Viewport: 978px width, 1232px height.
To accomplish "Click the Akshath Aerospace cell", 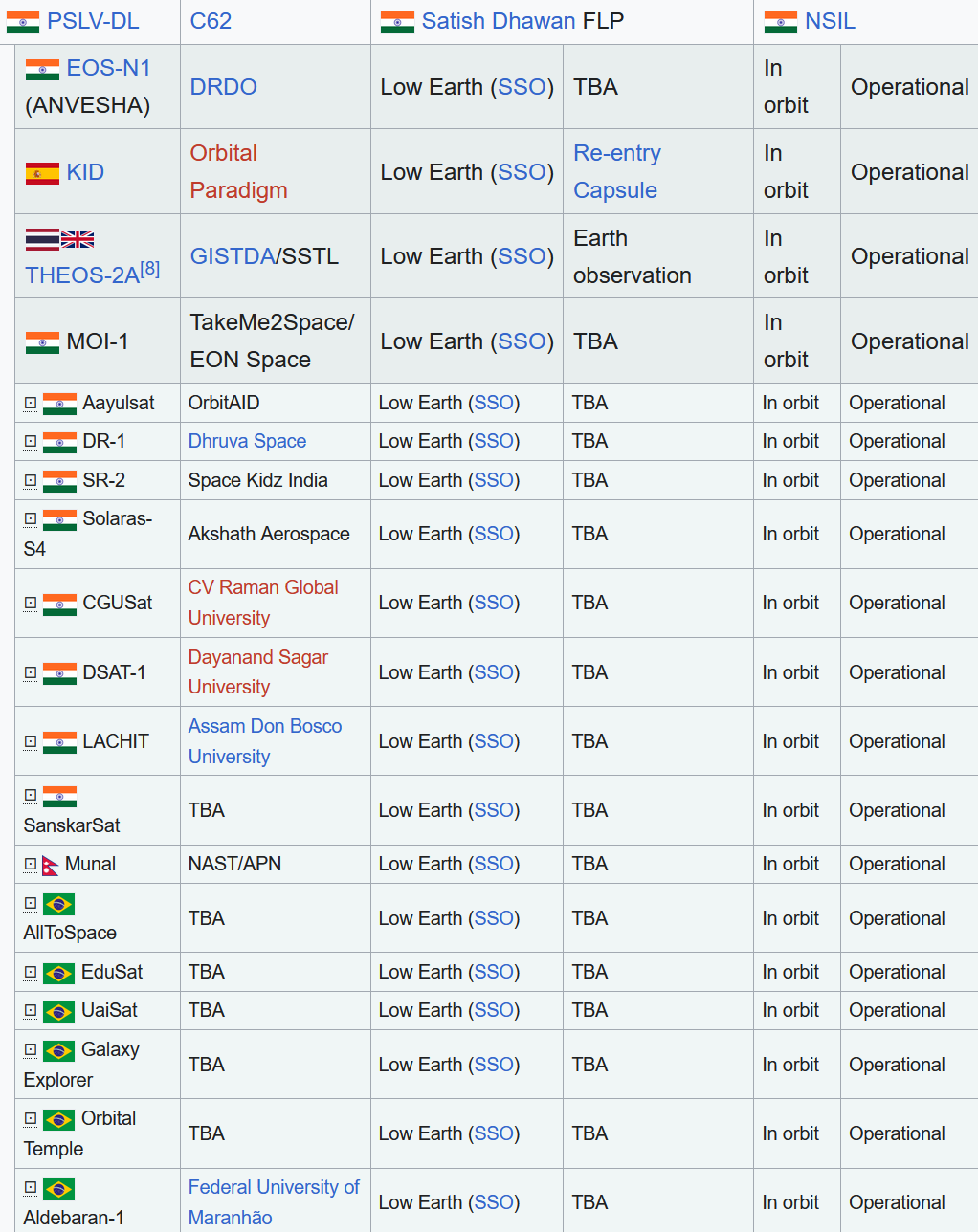I will [275, 534].
